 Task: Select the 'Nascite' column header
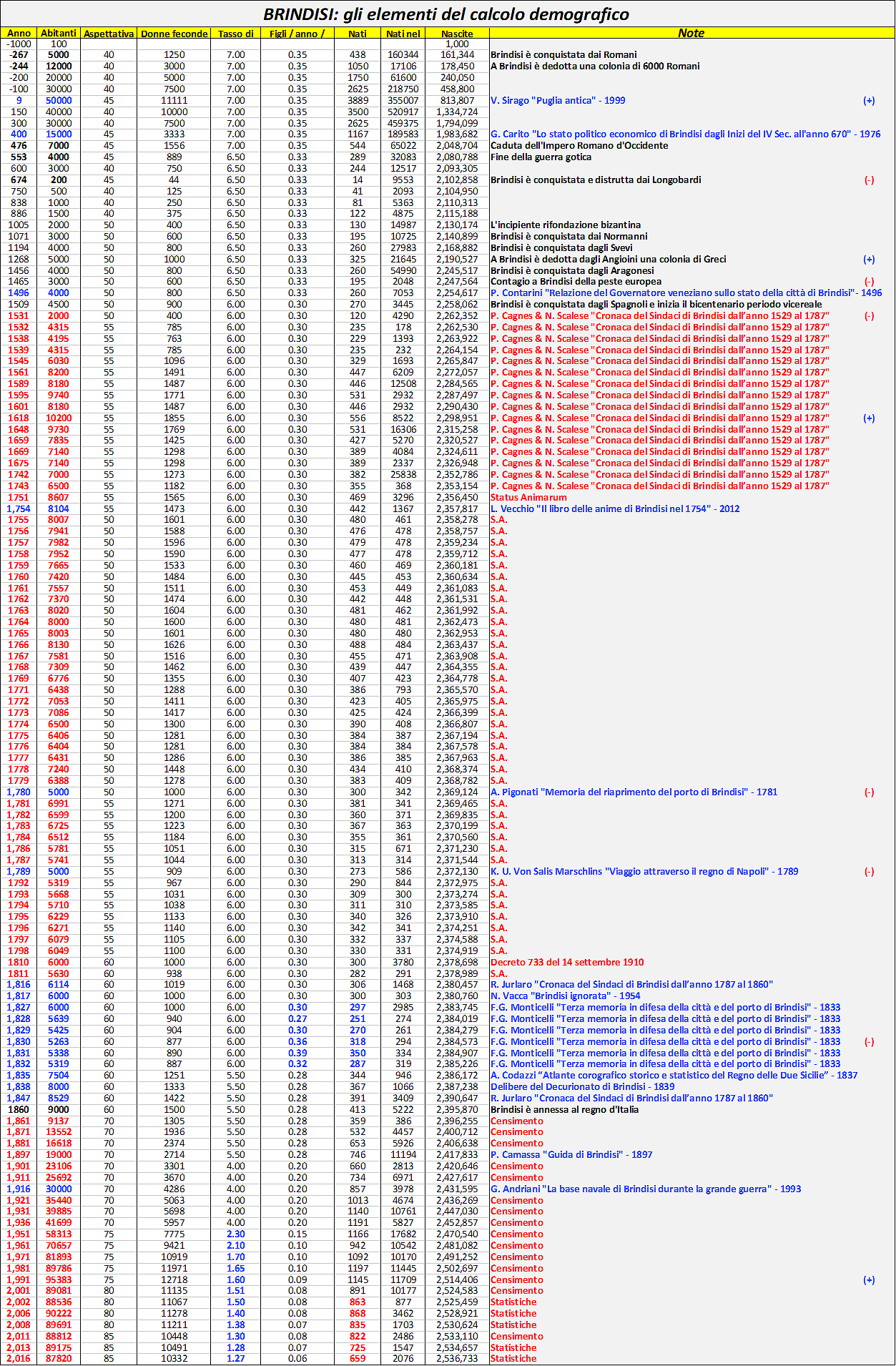pos(457,34)
